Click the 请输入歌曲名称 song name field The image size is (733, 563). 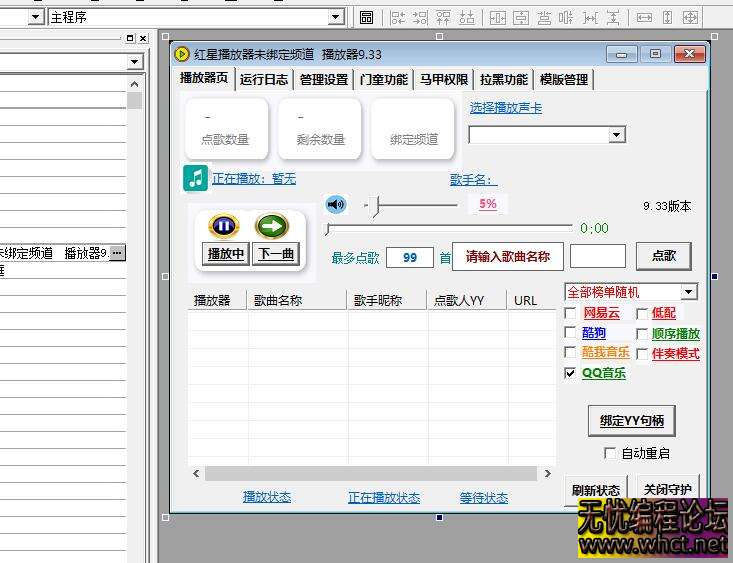coord(507,256)
